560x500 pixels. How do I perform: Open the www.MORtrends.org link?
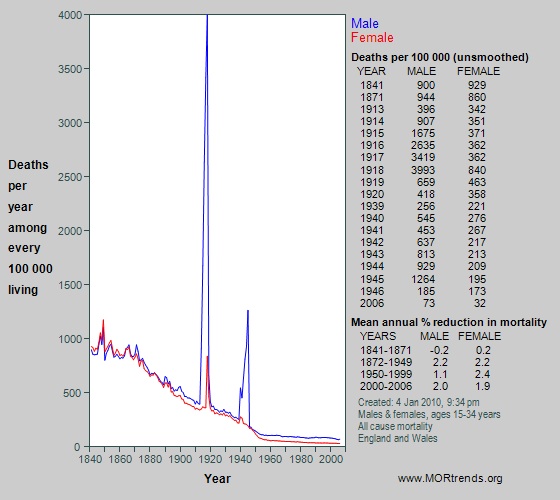[450, 478]
